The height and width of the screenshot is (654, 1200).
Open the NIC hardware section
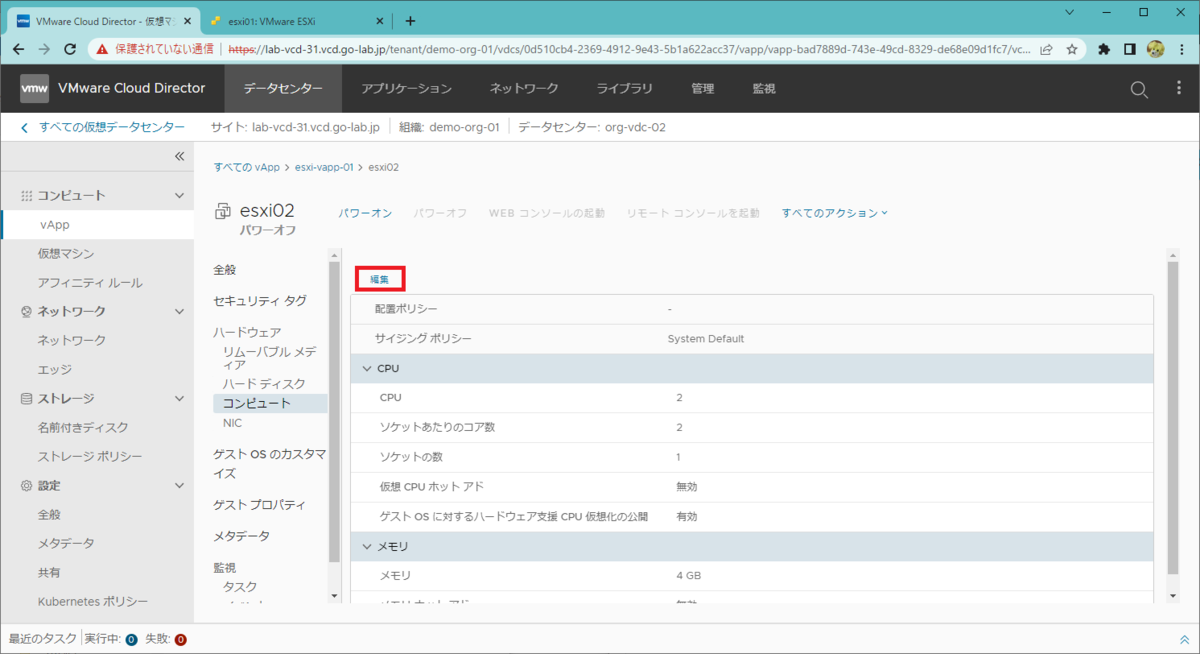(232, 423)
